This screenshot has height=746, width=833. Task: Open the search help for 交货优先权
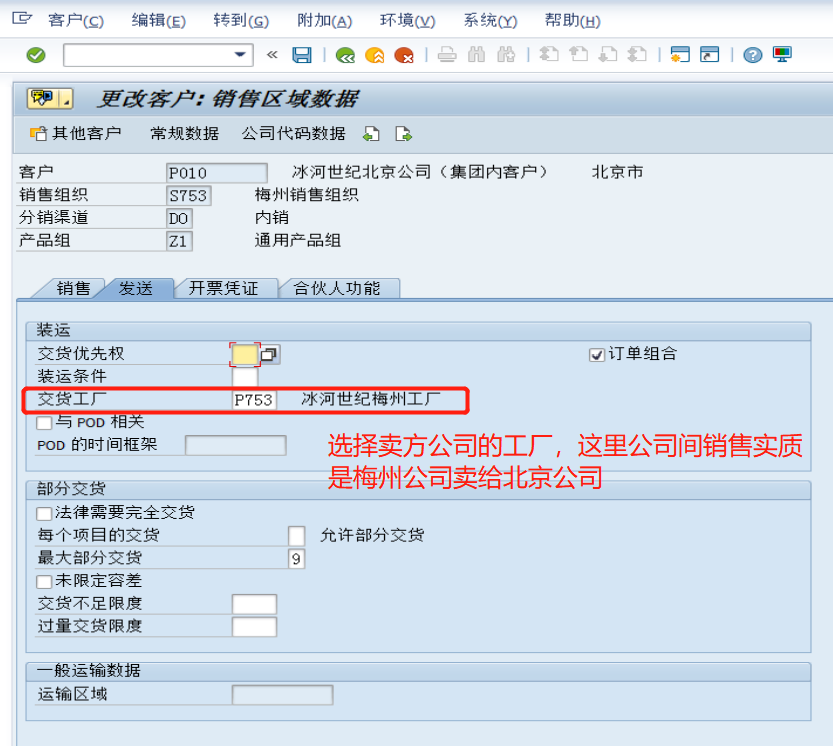tap(270, 354)
